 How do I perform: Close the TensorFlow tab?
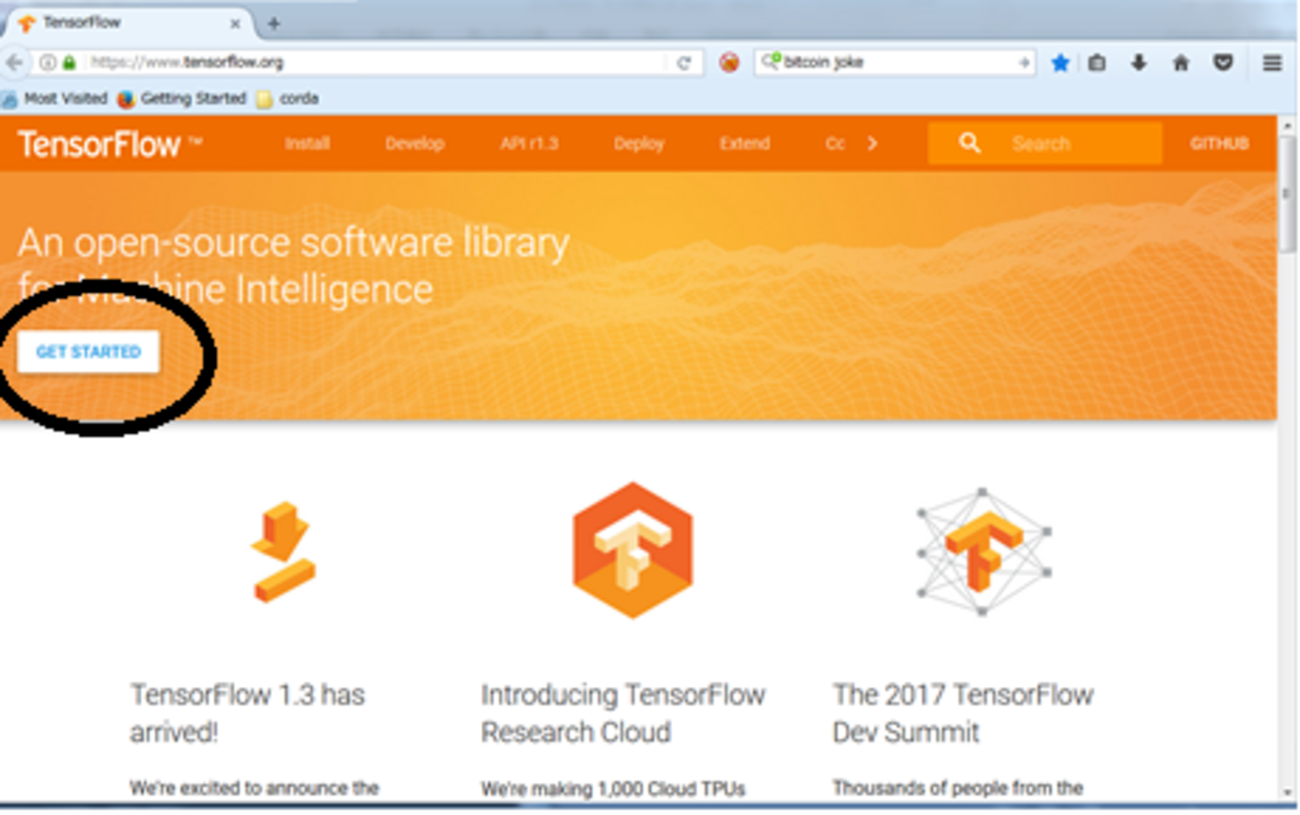(x=235, y=23)
